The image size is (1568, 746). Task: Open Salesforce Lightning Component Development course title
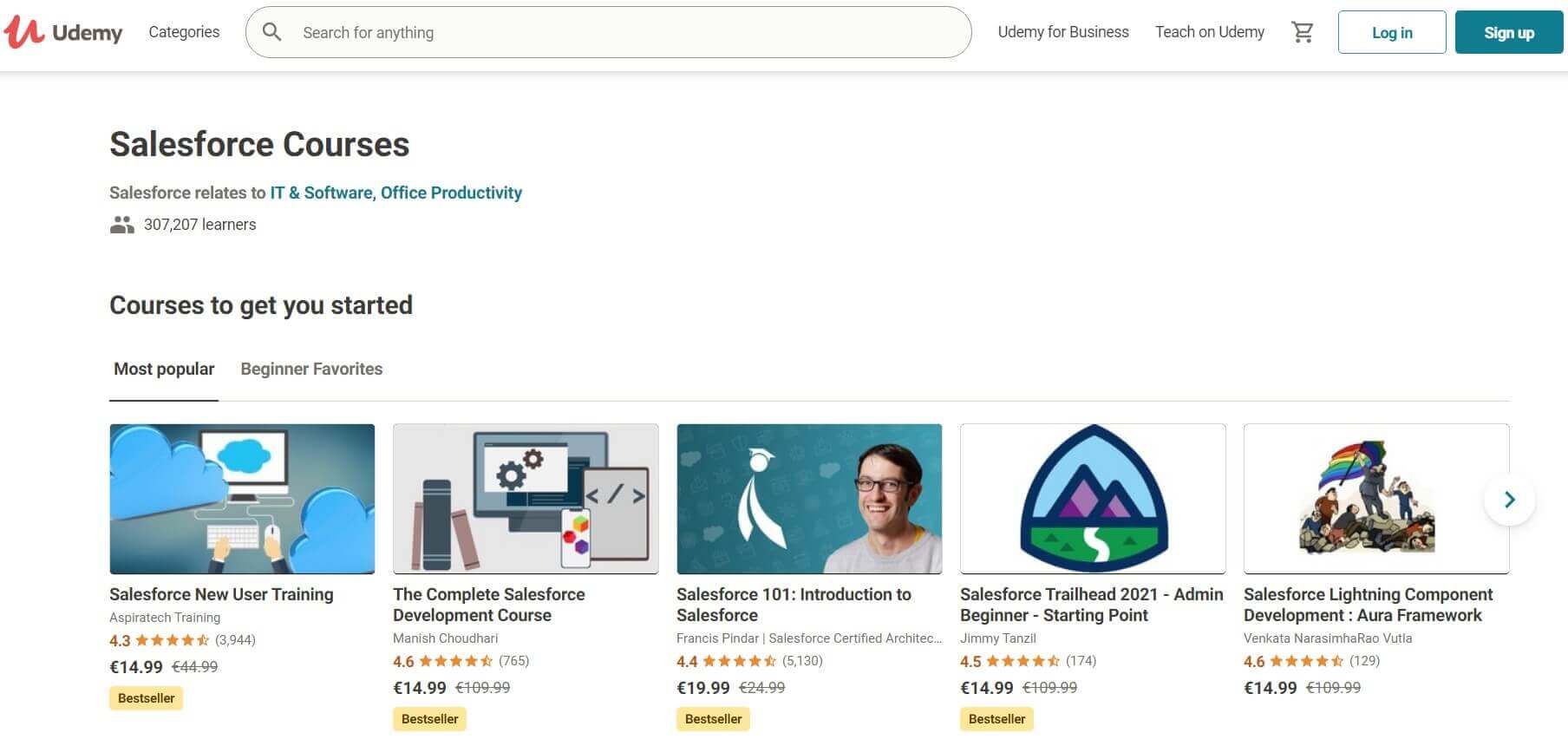tap(1368, 605)
